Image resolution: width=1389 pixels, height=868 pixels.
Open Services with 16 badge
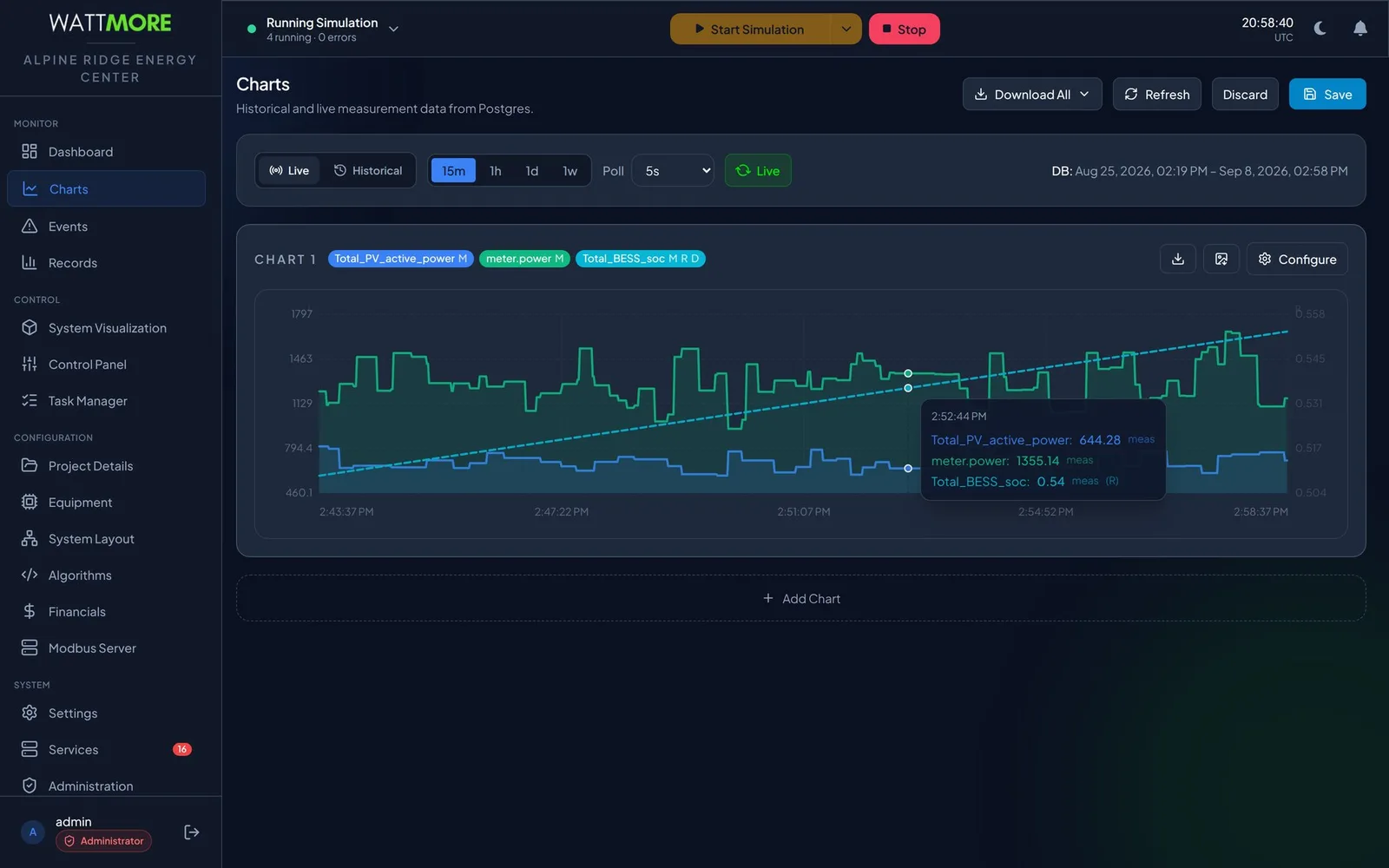106,750
